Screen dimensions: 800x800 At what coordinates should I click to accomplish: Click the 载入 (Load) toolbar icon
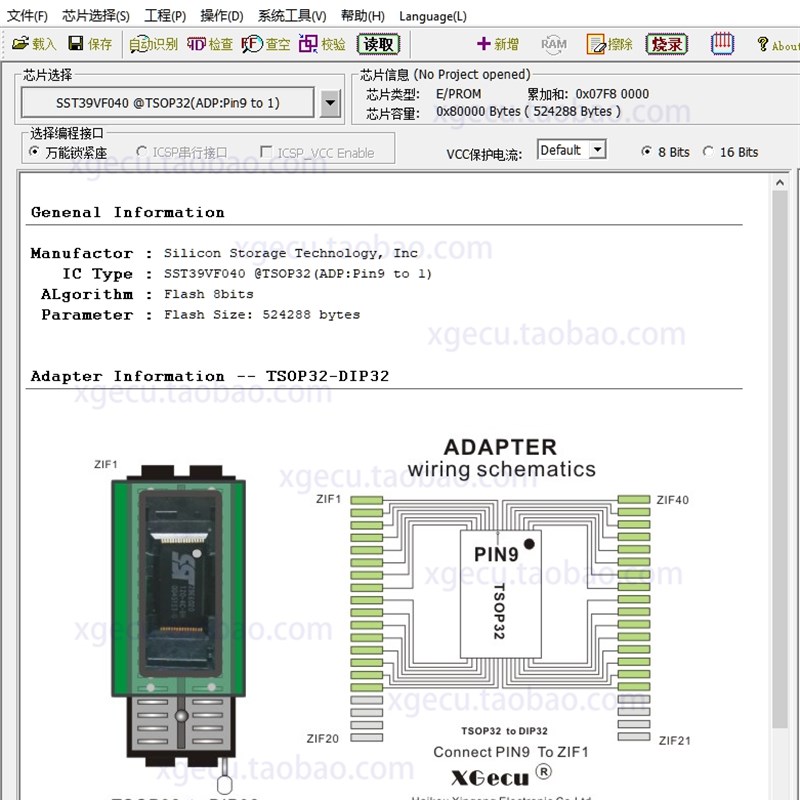(34, 44)
